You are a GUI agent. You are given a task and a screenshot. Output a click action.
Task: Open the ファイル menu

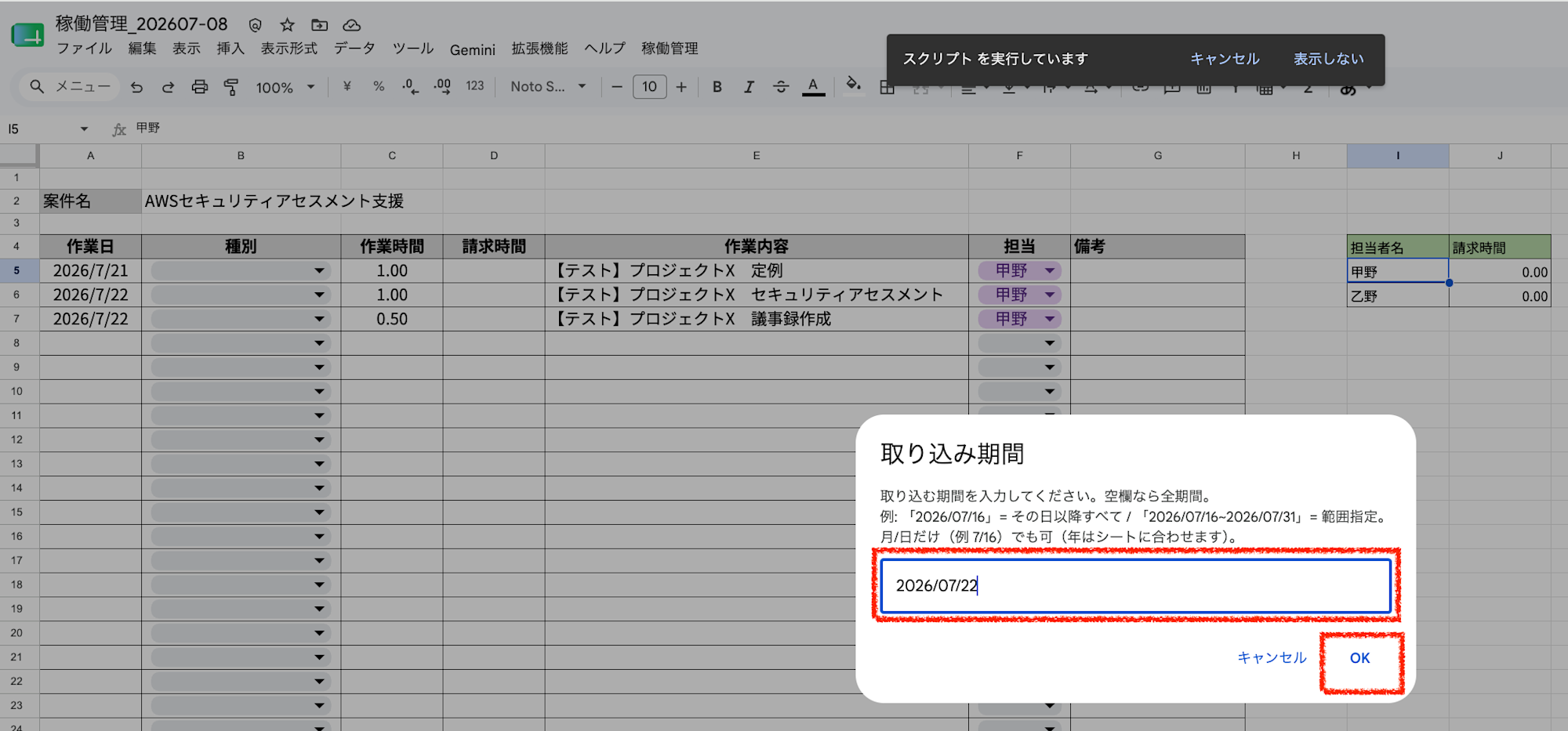(x=84, y=49)
